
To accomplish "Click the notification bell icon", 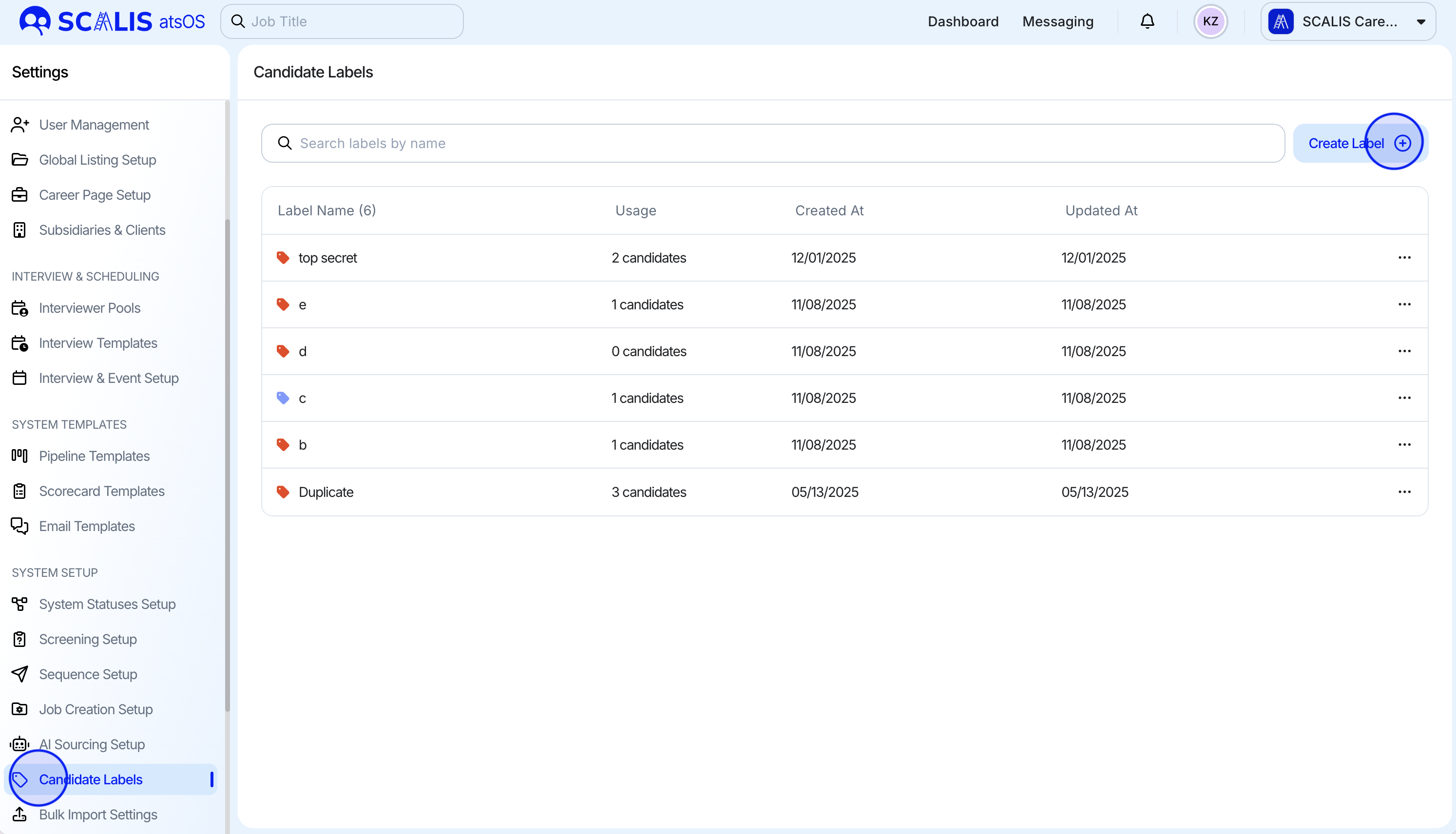I will (x=1147, y=22).
